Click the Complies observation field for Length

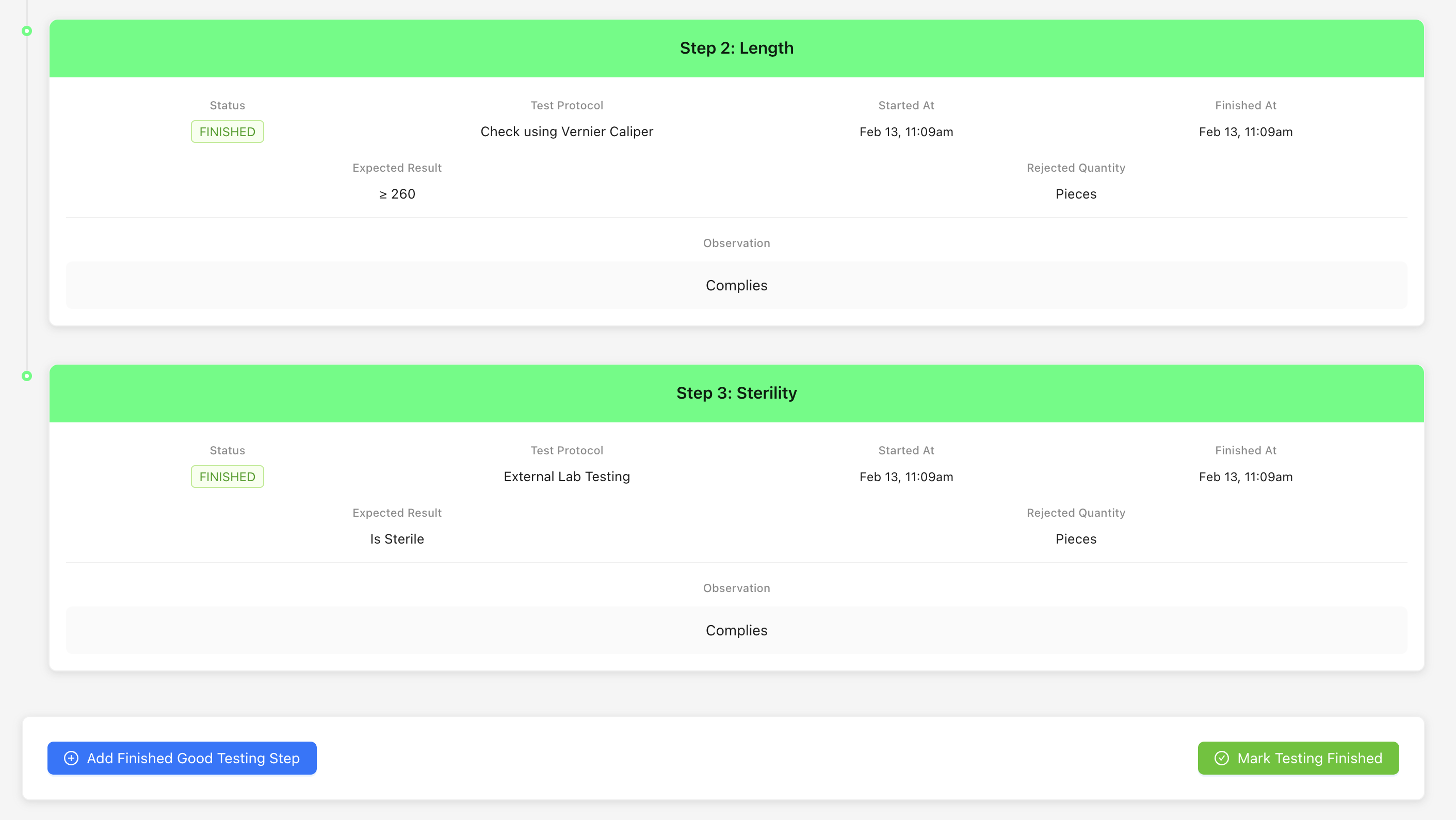coord(736,285)
